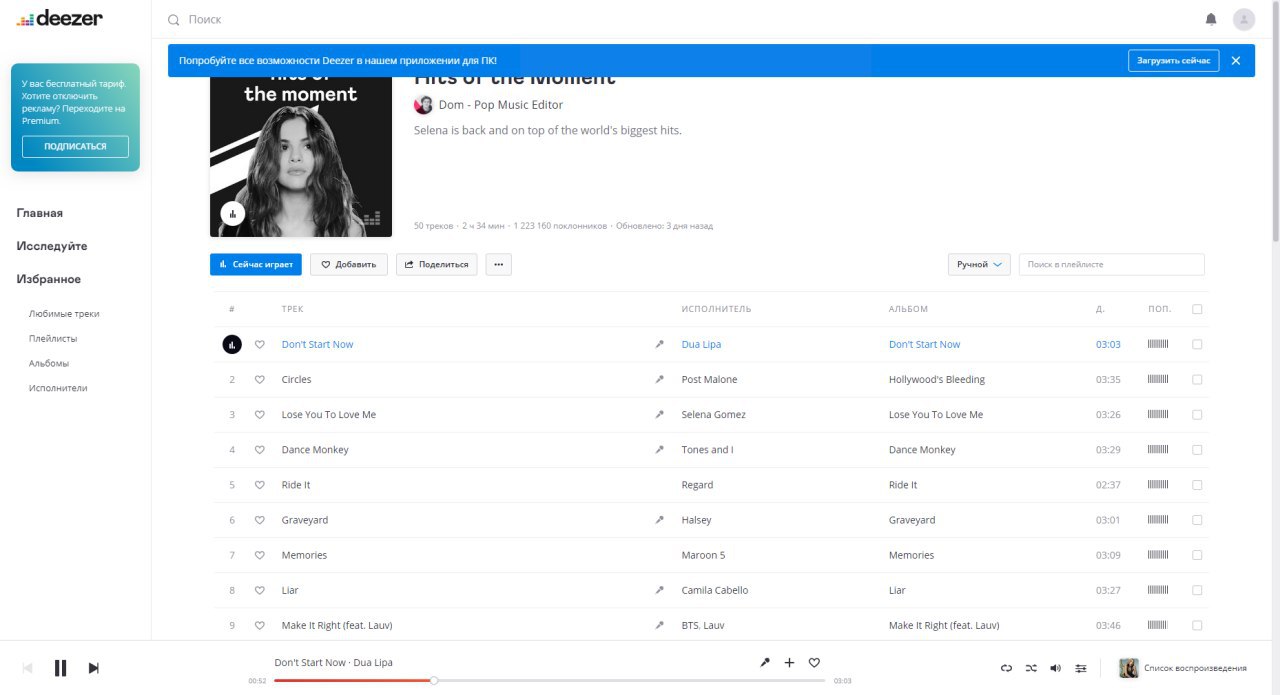Image resolution: width=1280 pixels, height=695 pixels.
Task: Toggle shuffle in player
Action: click(1031, 668)
